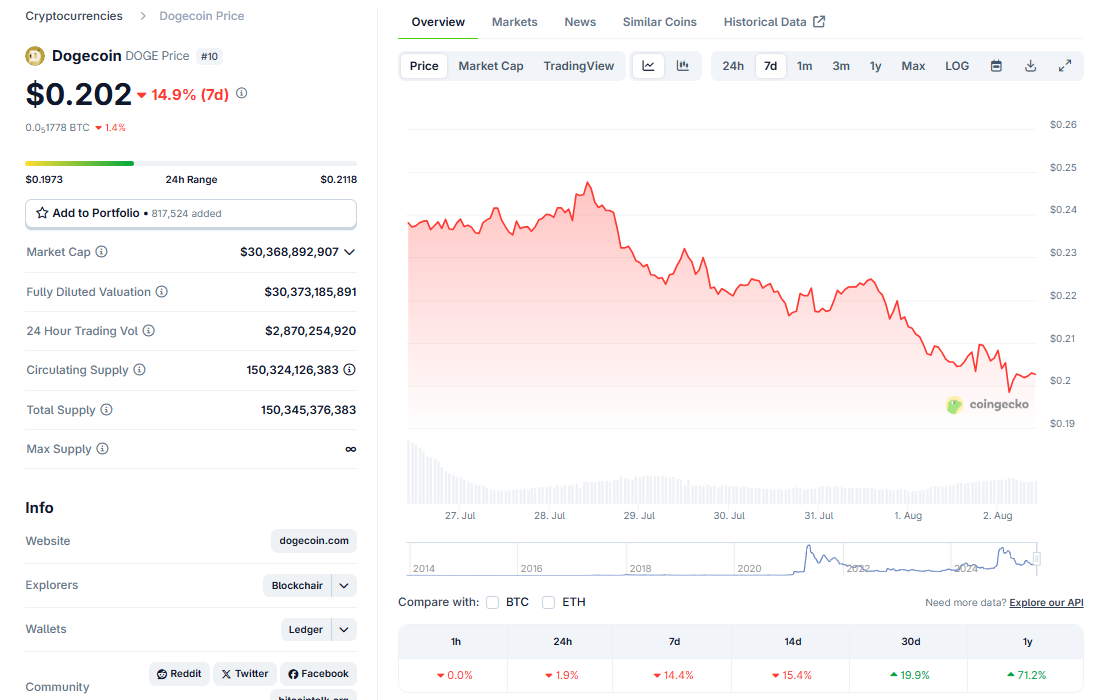This screenshot has height=700, width=1107.
Task: Open 24 Hour Trading Vol info icon
Action: [x=148, y=330]
